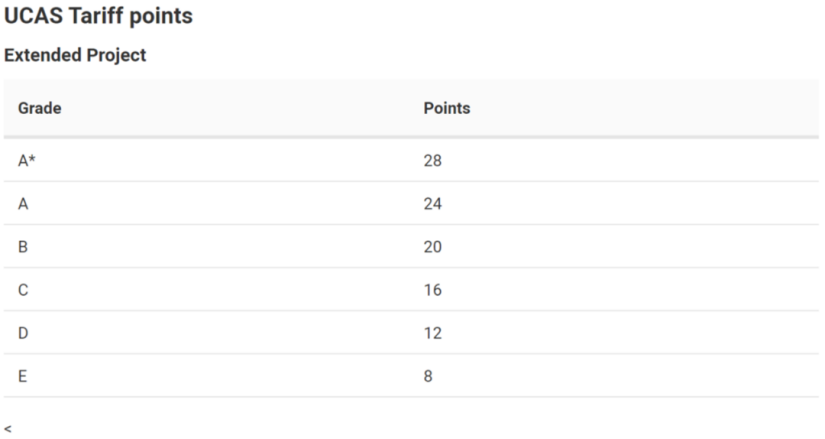The height and width of the screenshot is (439, 825).
Task: Click the Grade column header
Action: (39, 108)
